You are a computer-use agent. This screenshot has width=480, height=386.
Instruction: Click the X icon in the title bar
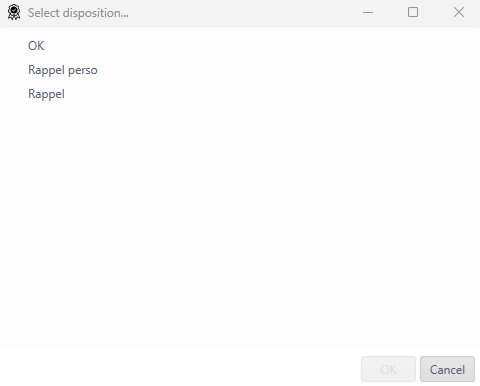(459, 12)
